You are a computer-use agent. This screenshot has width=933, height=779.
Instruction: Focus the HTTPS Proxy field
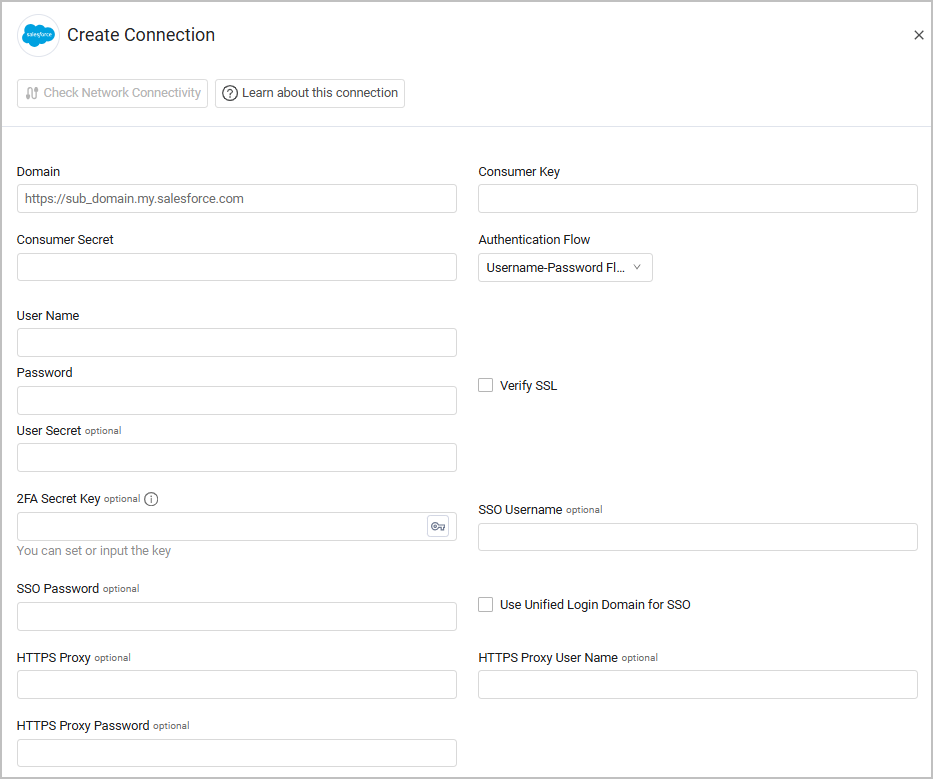click(237, 685)
